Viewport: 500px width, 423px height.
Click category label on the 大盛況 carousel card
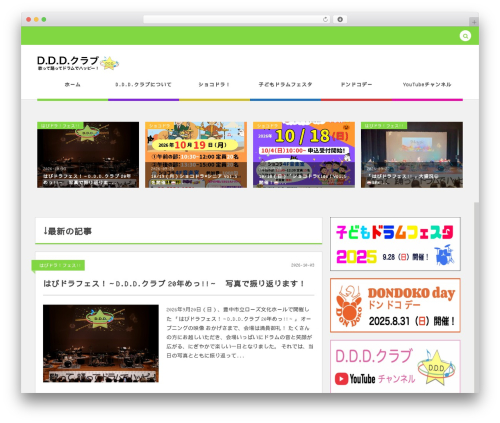coord(384,126)
